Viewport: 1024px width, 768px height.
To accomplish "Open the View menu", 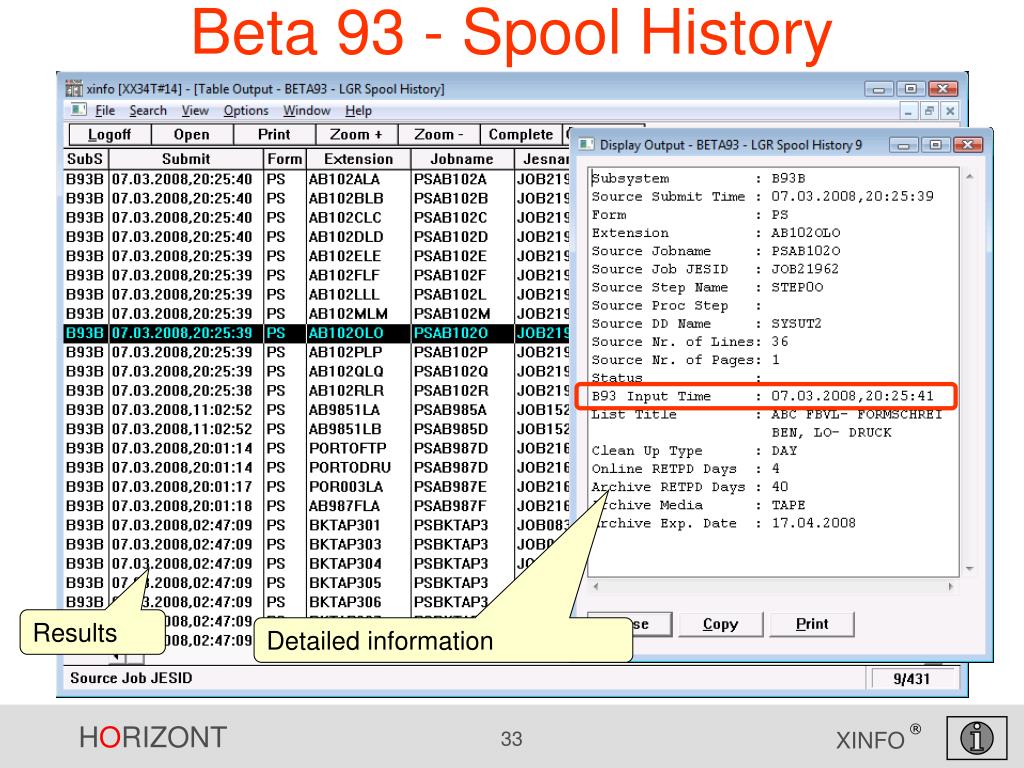I will coord(195,110).
